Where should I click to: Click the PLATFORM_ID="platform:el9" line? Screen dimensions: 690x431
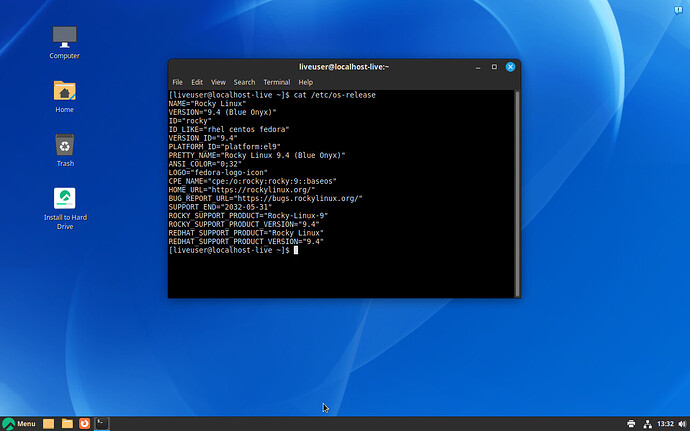[x=224, y=147]
